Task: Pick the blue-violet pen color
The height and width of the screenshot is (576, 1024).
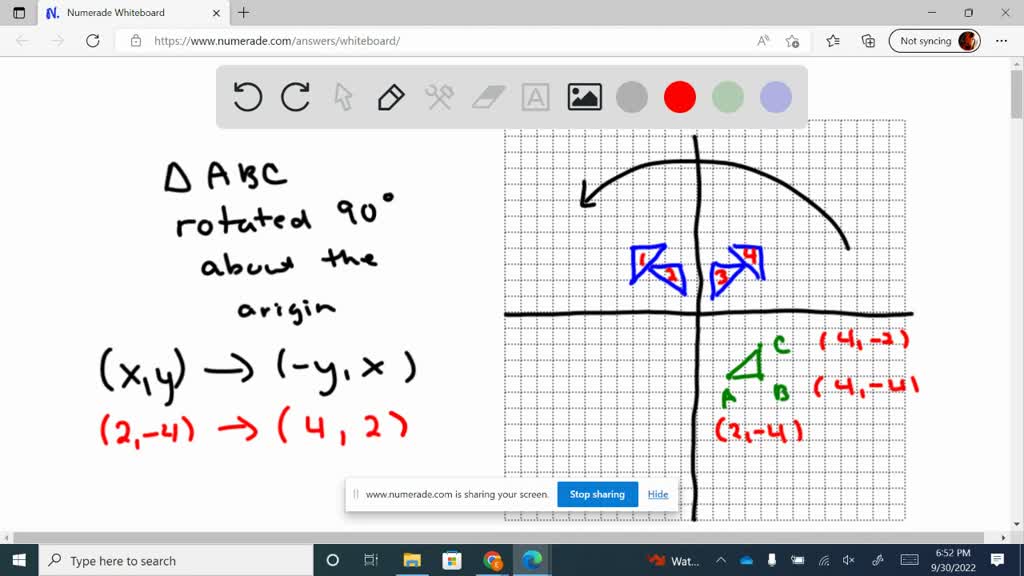Action: tap(776, 97)
